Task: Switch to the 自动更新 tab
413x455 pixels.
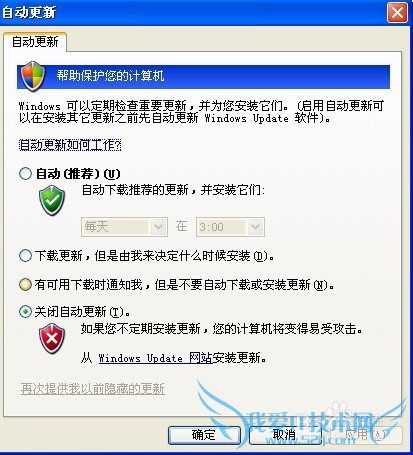Action: tap(35, 42)
